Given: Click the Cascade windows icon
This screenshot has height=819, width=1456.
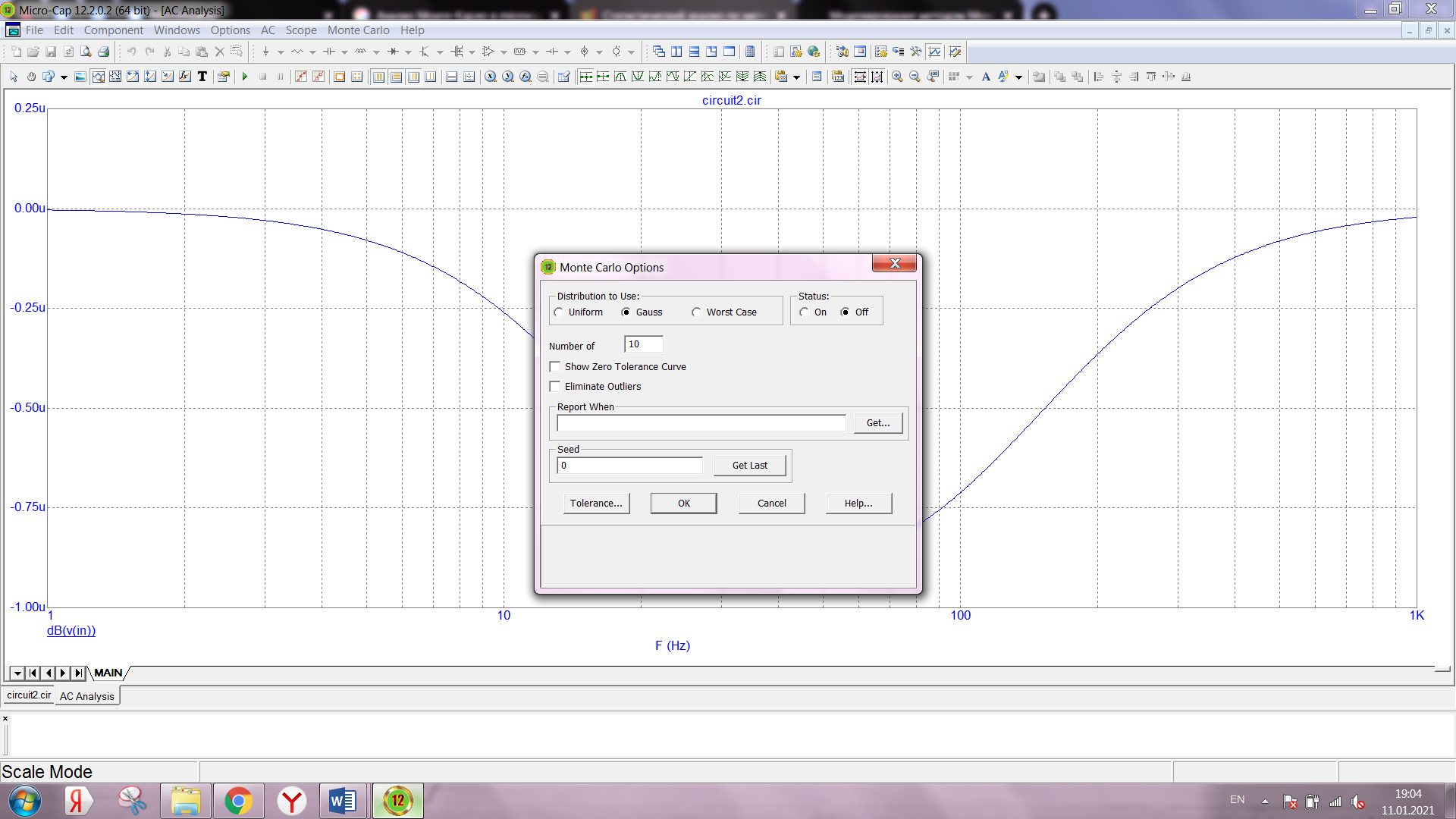Looking at the screenshot, I should [659, 52].
